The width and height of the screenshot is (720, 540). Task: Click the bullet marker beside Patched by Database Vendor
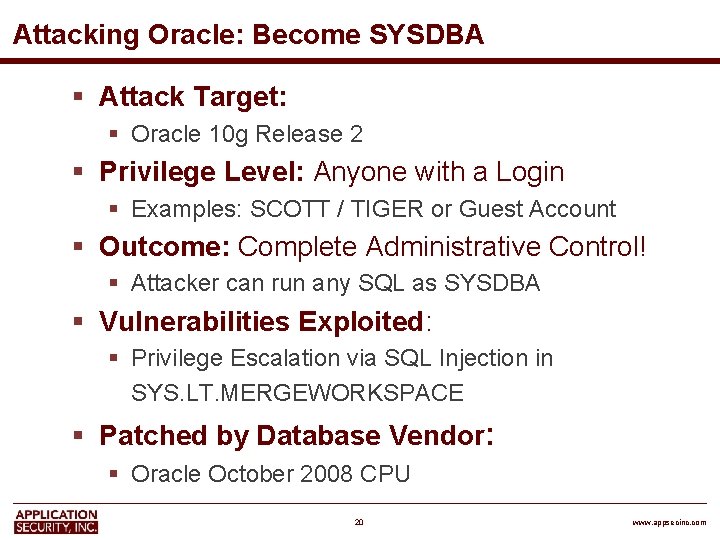click(78, 436)
